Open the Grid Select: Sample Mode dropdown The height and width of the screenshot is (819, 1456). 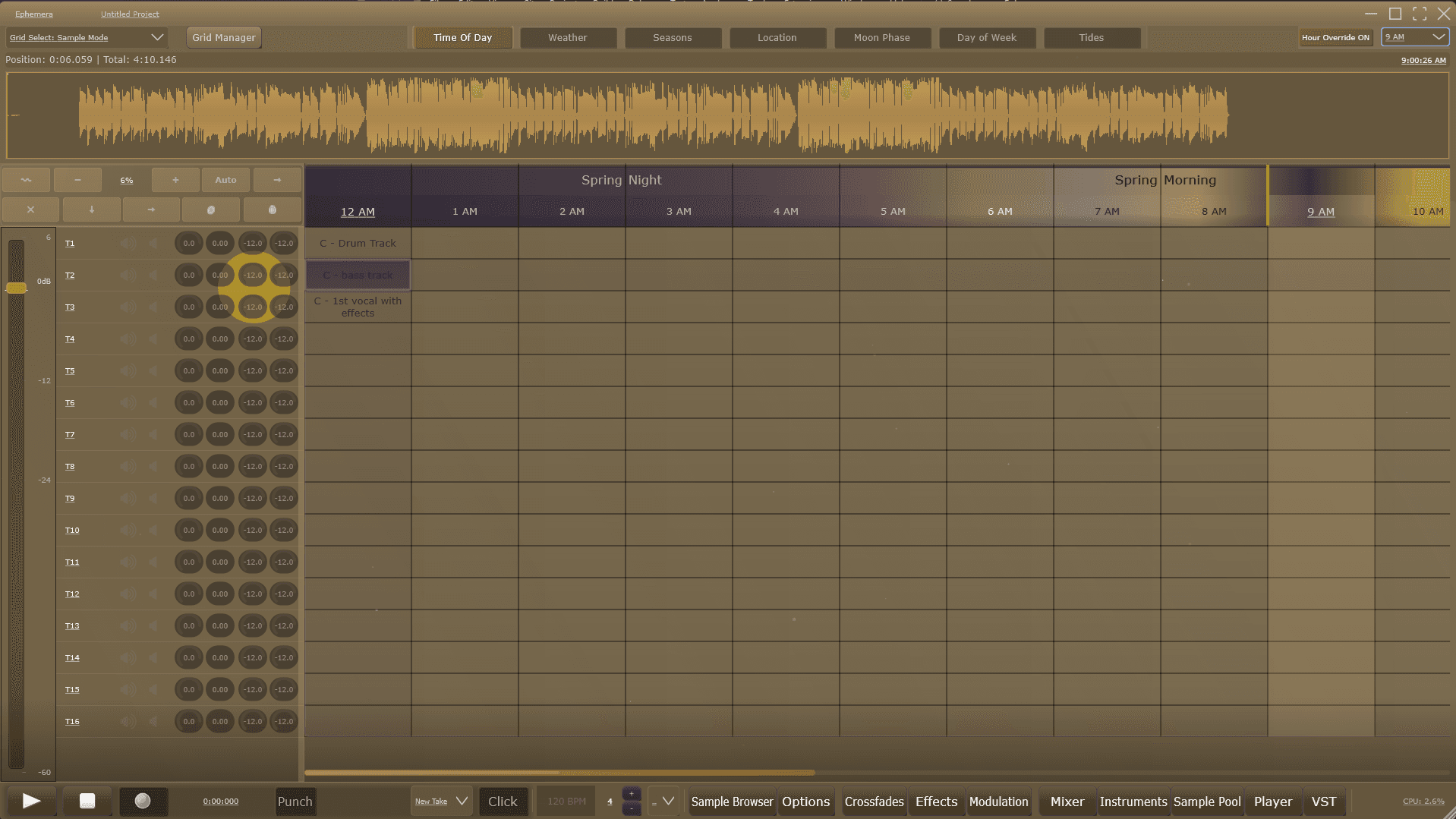point(86,37)
